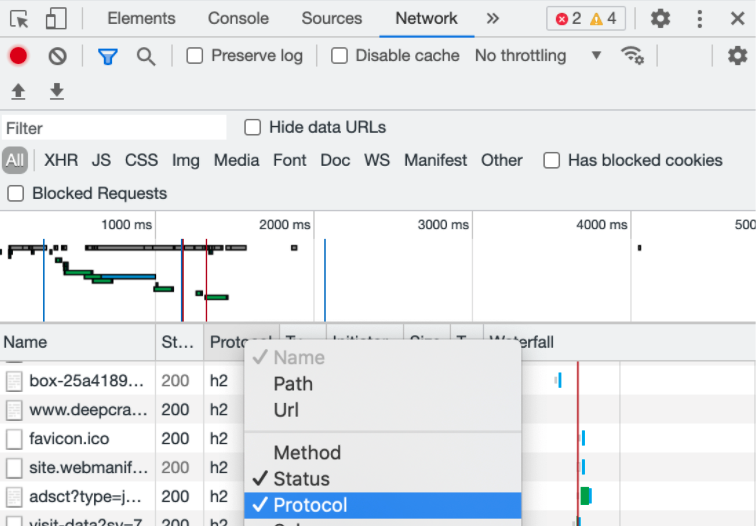The image size is (756, 526).
Task: Click the inspect element picker icon
Action: pyautogui.click(x=19, y=18)
